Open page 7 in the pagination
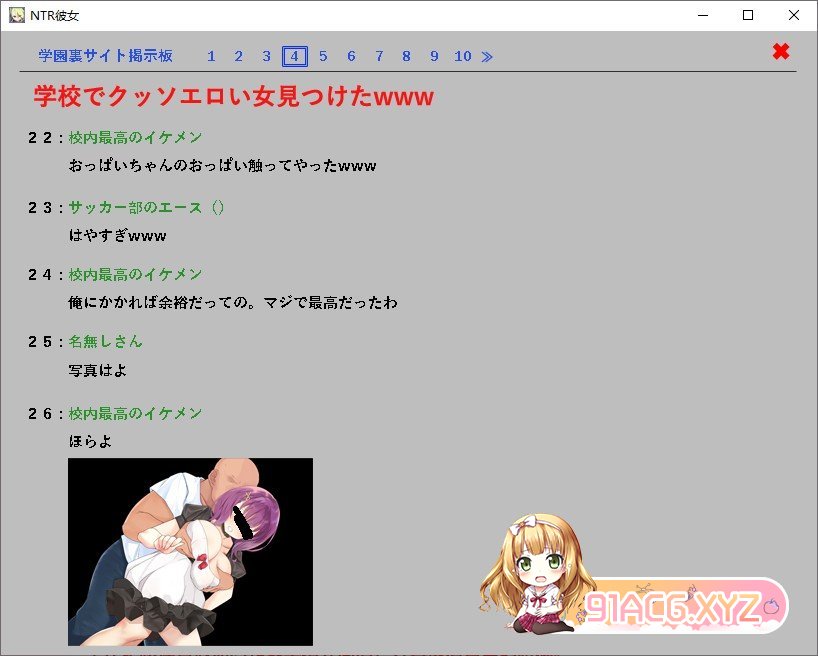The image size is (818, 656). pos(379,57)
